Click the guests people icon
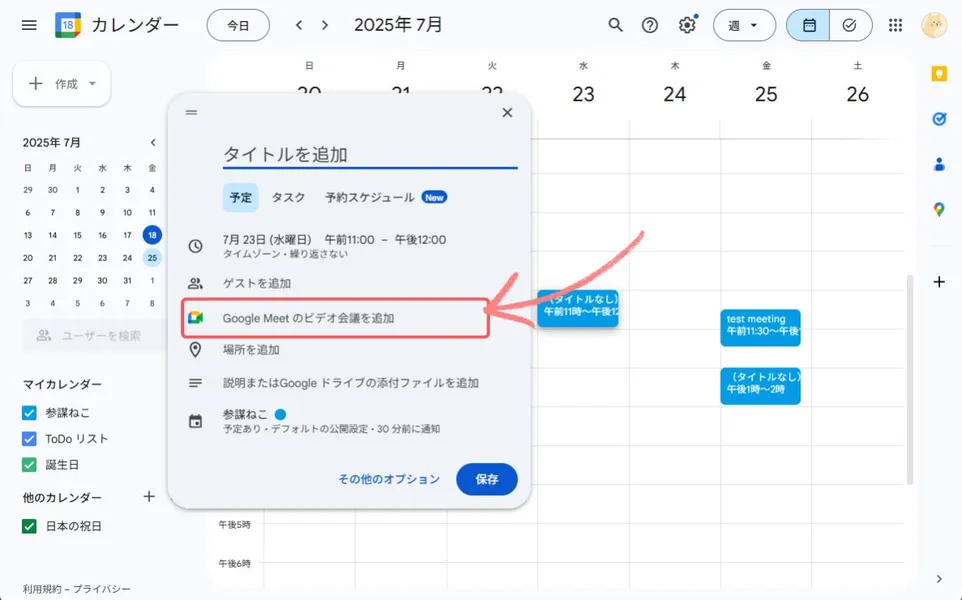Screen dimensions: 962x600 [195, 283]
